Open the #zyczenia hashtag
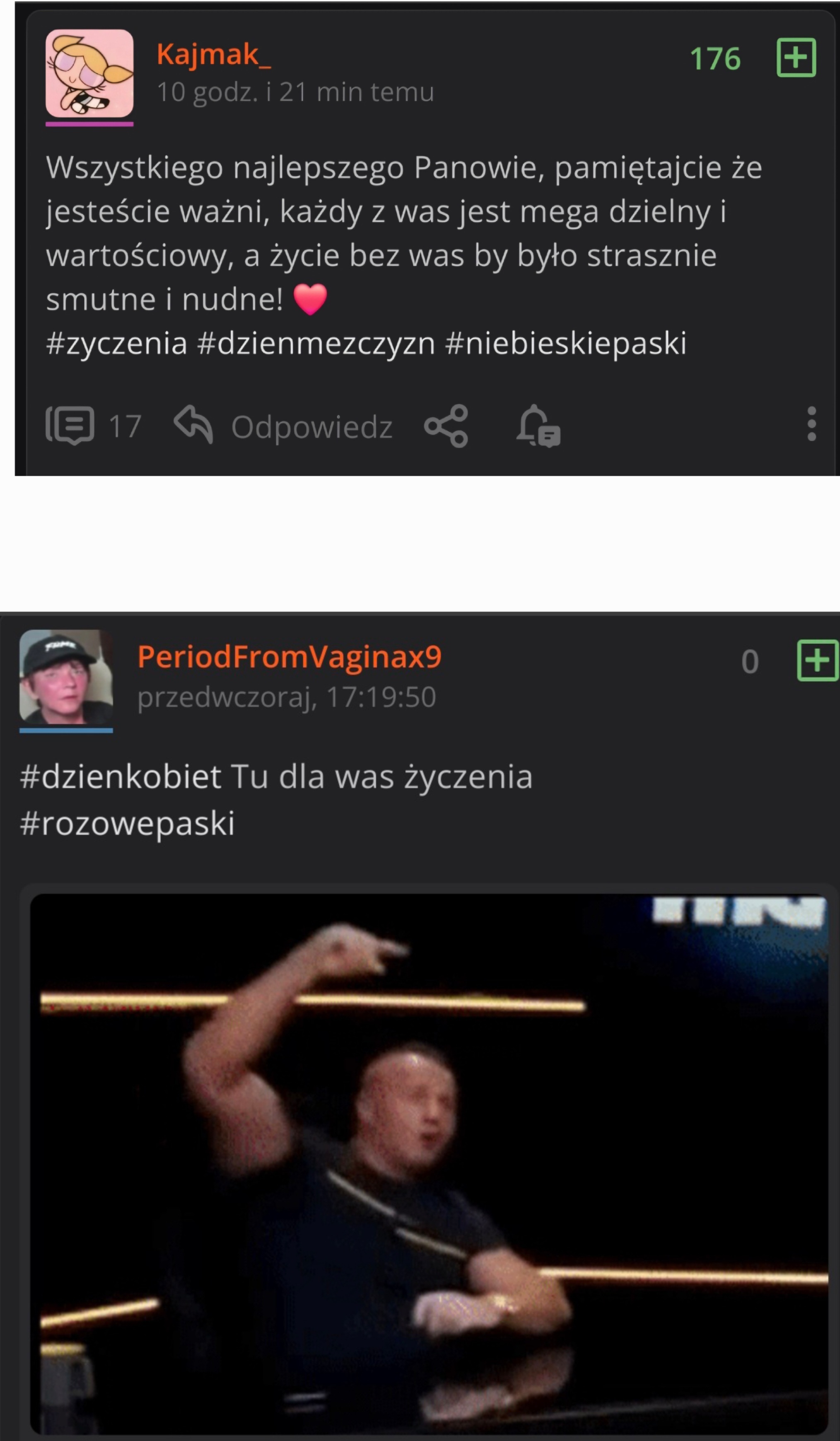This screenshot has width=840, height=1441. click(117, 343)
